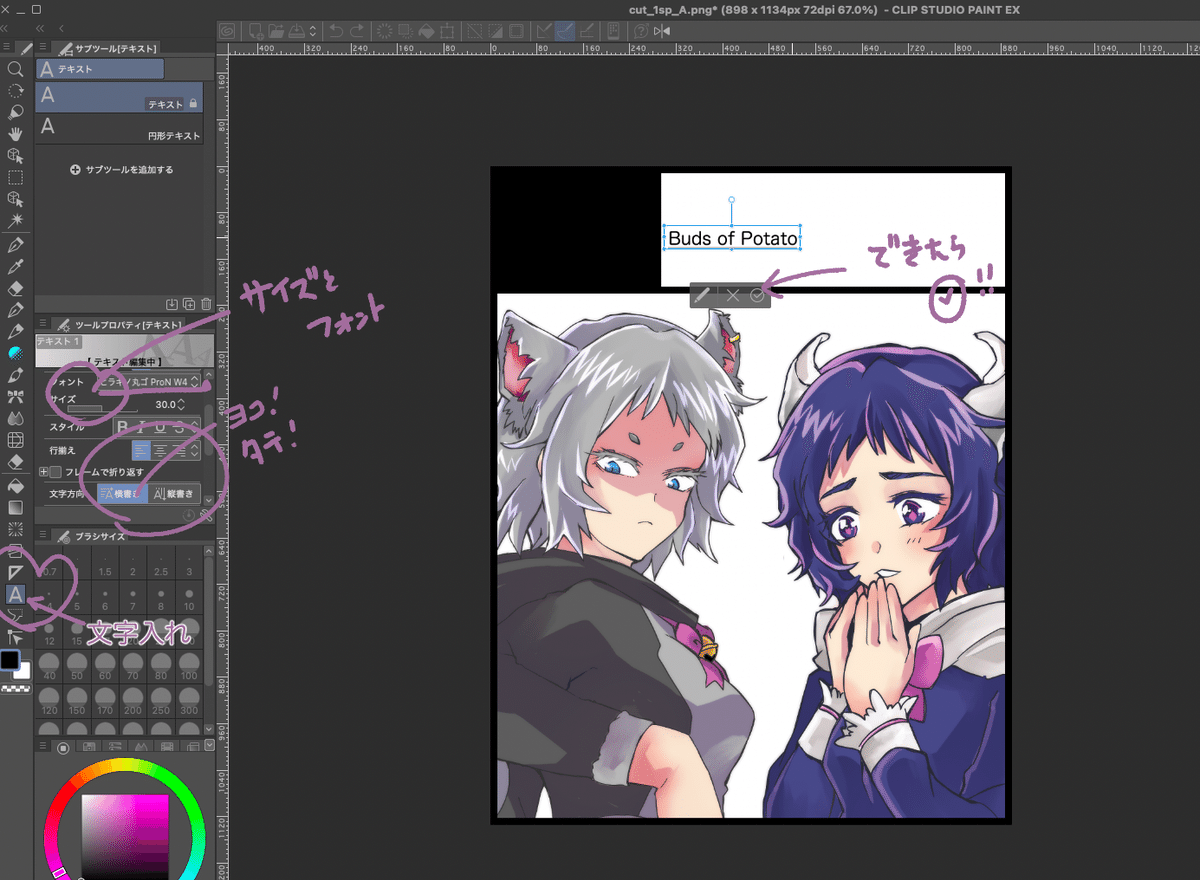Select the Balloon tool below Text tool
This screenshot has height=880, width=1200.
click(x=15, y=616)
